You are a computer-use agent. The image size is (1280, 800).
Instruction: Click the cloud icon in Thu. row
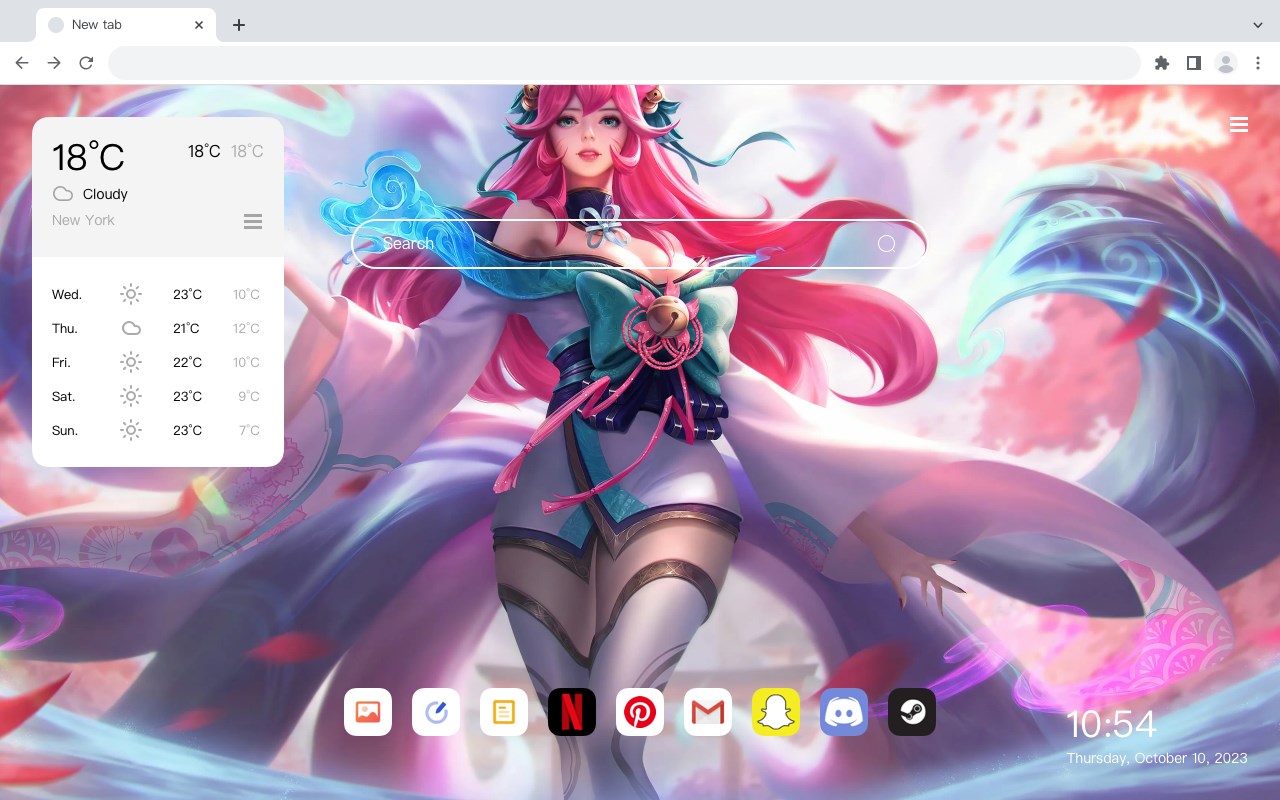coord(131,328)
